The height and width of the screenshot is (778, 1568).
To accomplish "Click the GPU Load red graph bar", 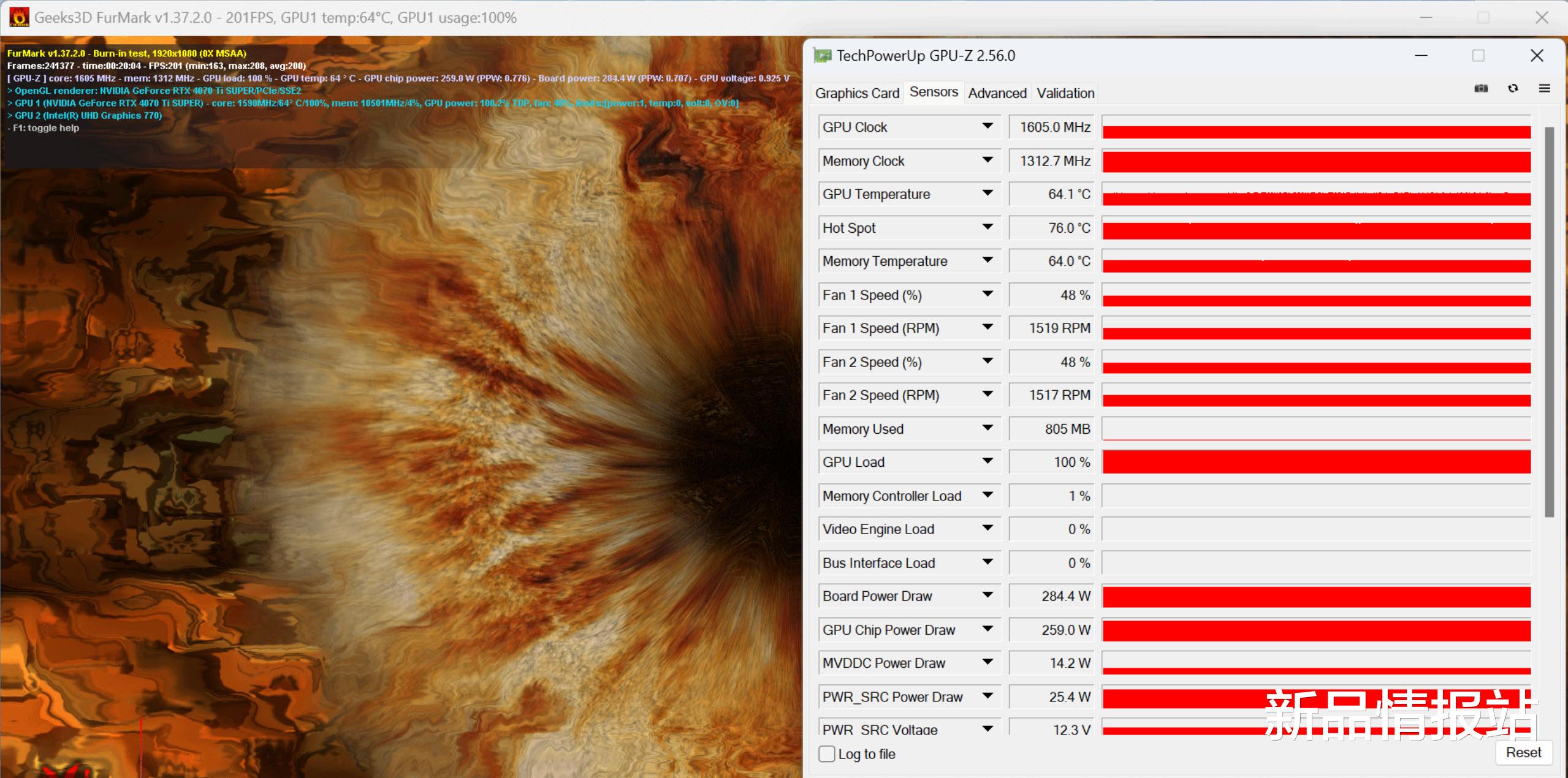I will coord(1316,462).
